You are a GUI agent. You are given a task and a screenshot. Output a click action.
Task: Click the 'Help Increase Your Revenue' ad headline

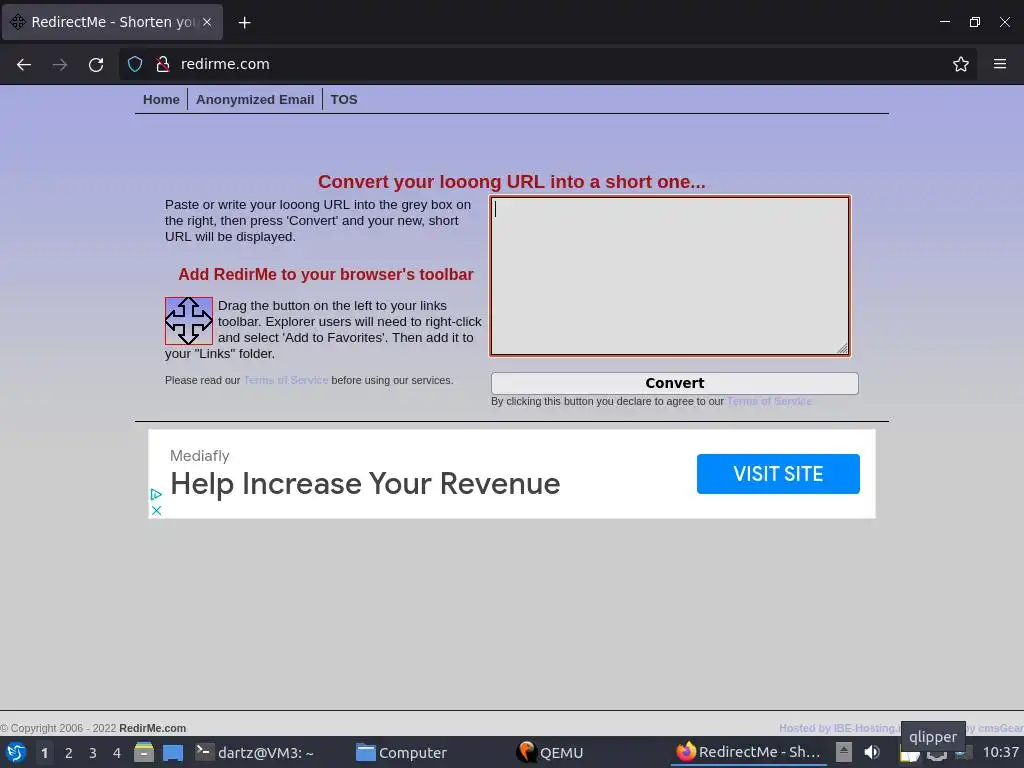click(365, 484)
